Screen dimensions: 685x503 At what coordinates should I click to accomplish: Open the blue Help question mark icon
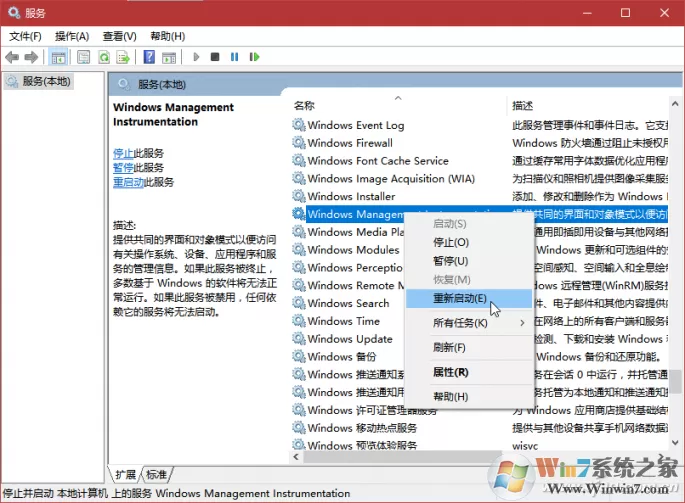149,57
